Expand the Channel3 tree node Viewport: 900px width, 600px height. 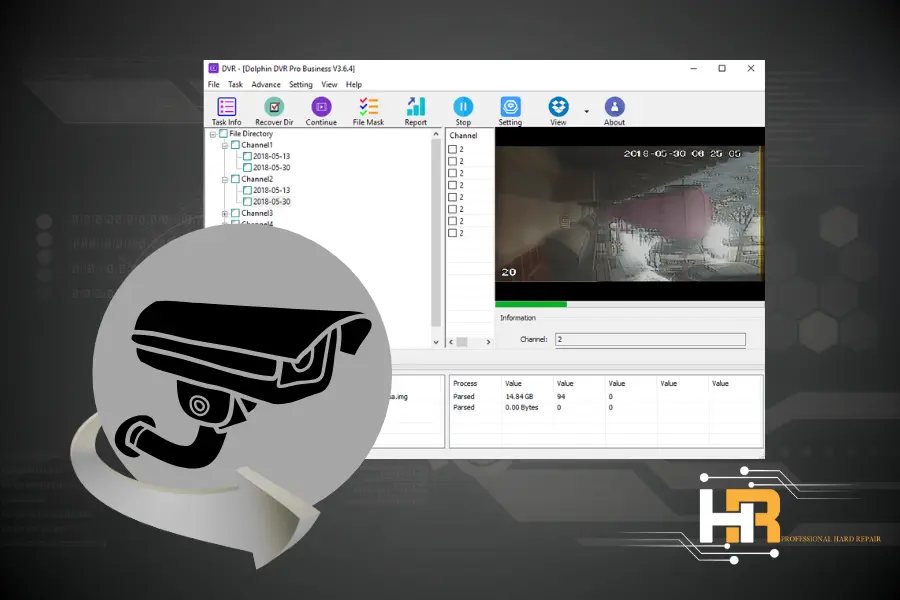point(225,214)
